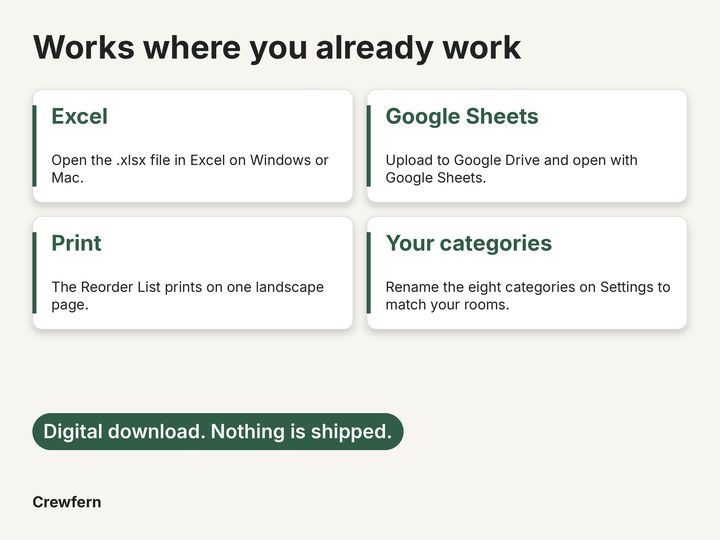Click the "Works where you already work" heading
The width and height of the screenshot is (720, 540).
click(277, 48)
